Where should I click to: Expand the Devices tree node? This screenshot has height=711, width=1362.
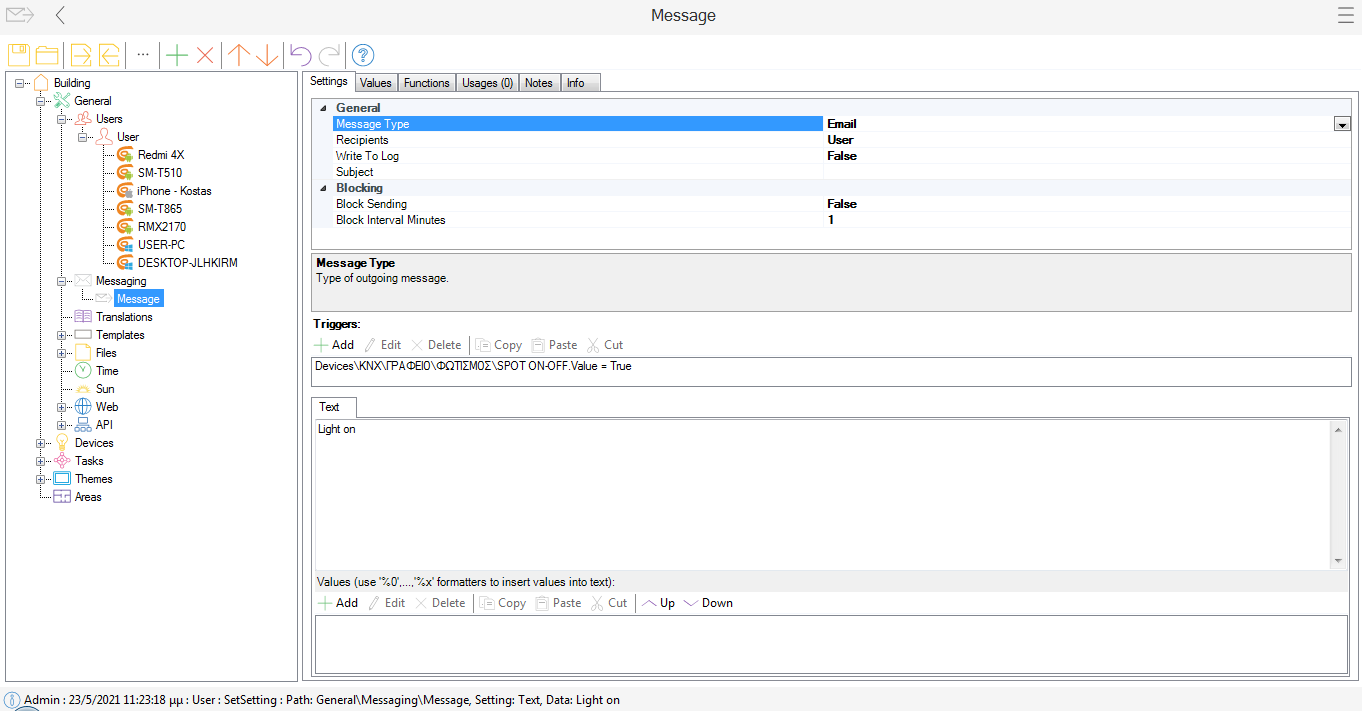pyautogui.click(x=41, y=443)
